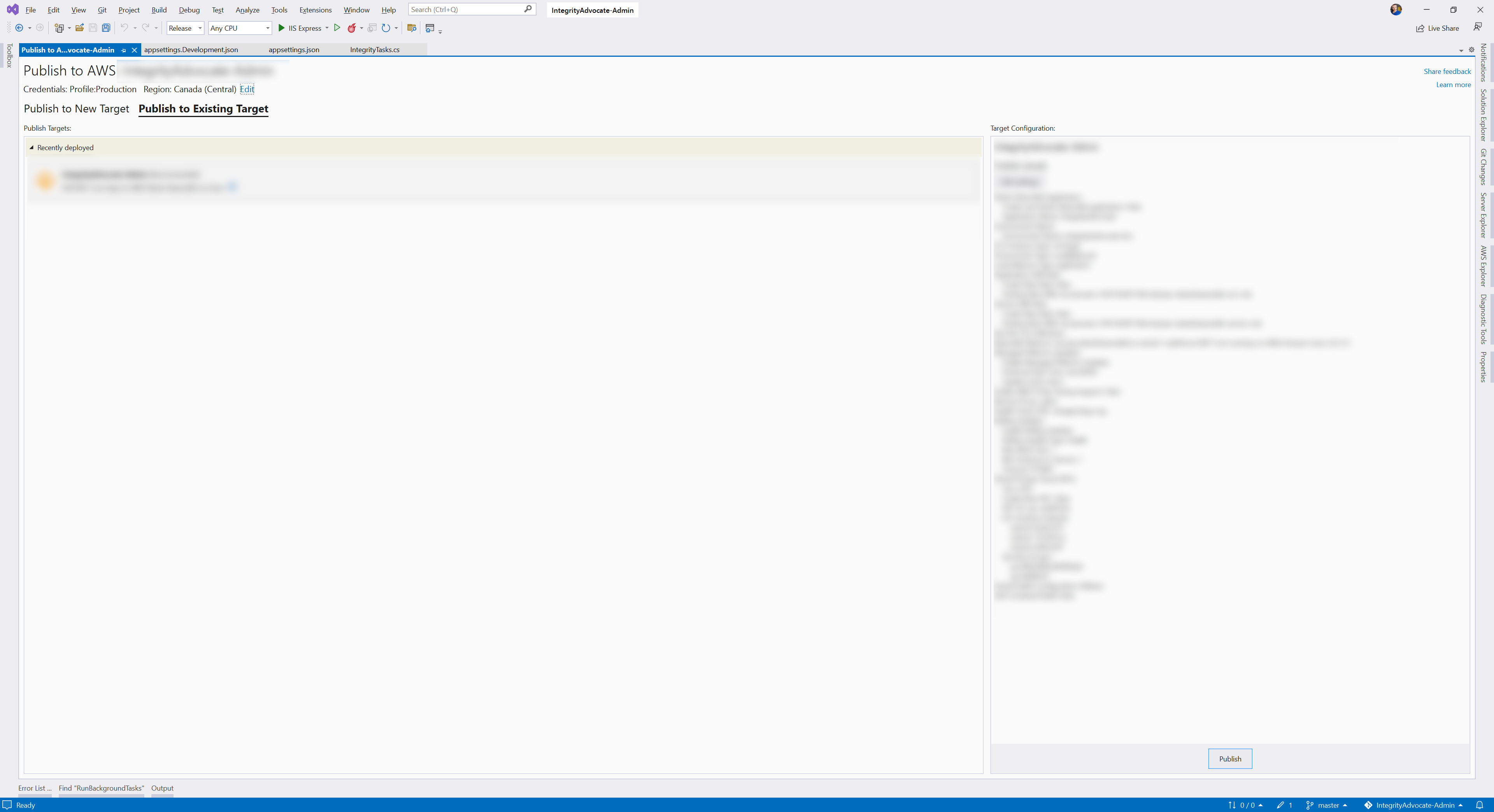Open the notifications bell in status bar
Image resolution: width=1494 pixels, height=812 pixels.
(1480, 805)
